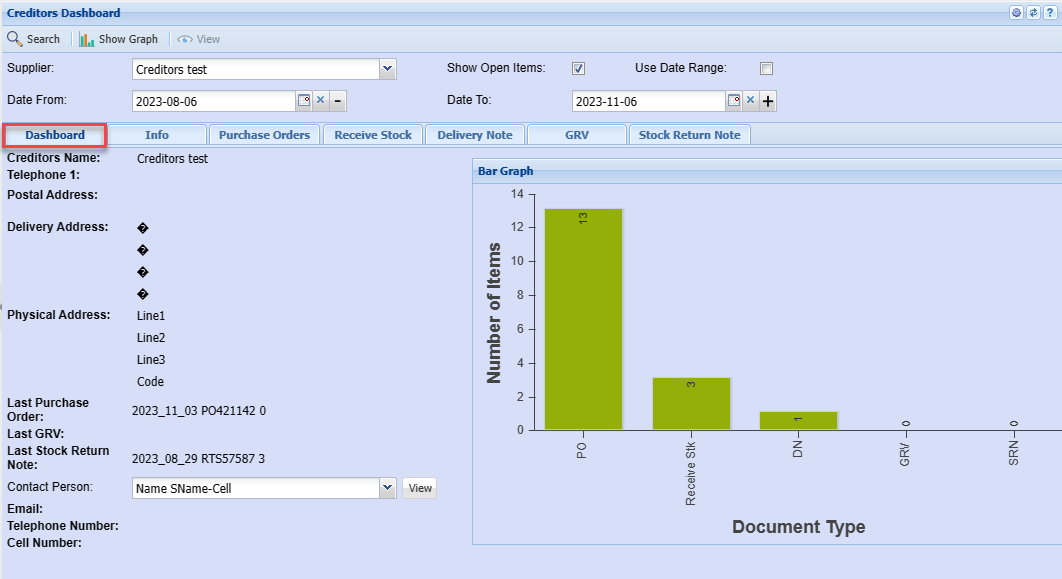This screenshot has height=579, width=1062.
Task: Clear the Date From field
Action: 321,101
